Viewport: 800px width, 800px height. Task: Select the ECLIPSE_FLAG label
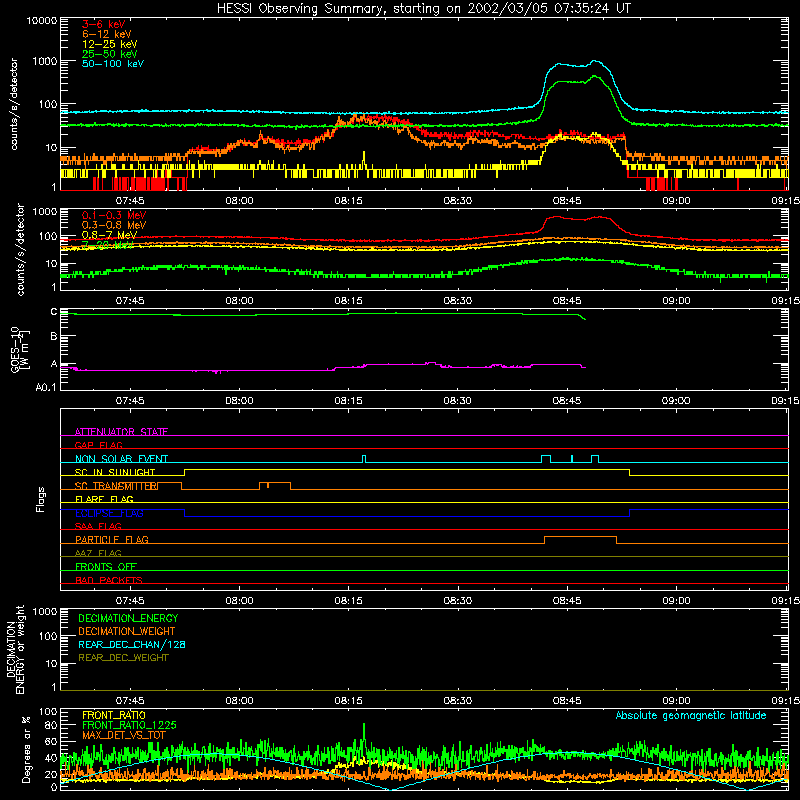point(109,513)
